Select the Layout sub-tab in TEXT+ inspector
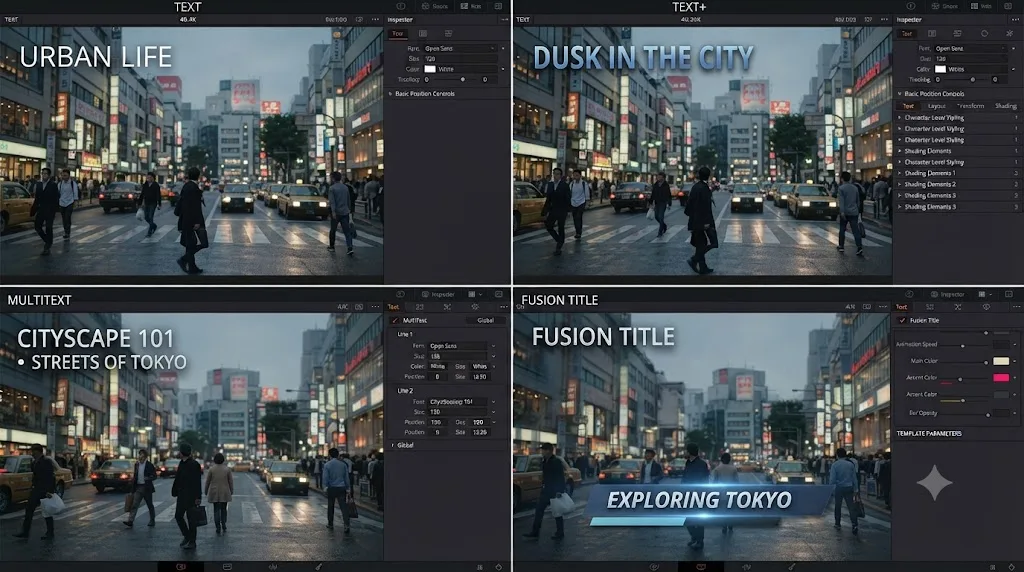The image size is (1024, 572). (x=936, y=106)
